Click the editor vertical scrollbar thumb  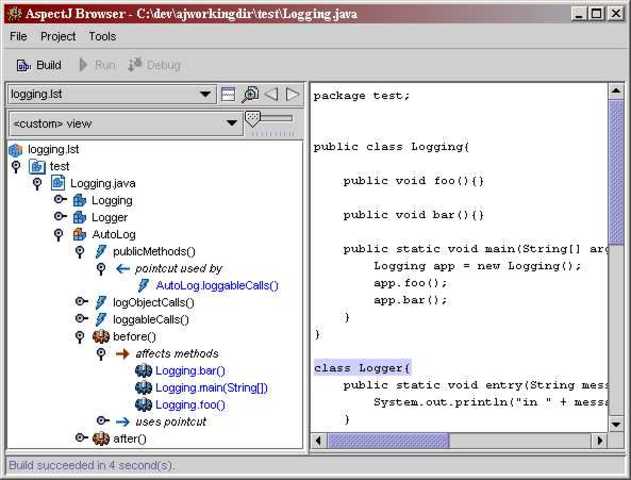coord(616,172)
